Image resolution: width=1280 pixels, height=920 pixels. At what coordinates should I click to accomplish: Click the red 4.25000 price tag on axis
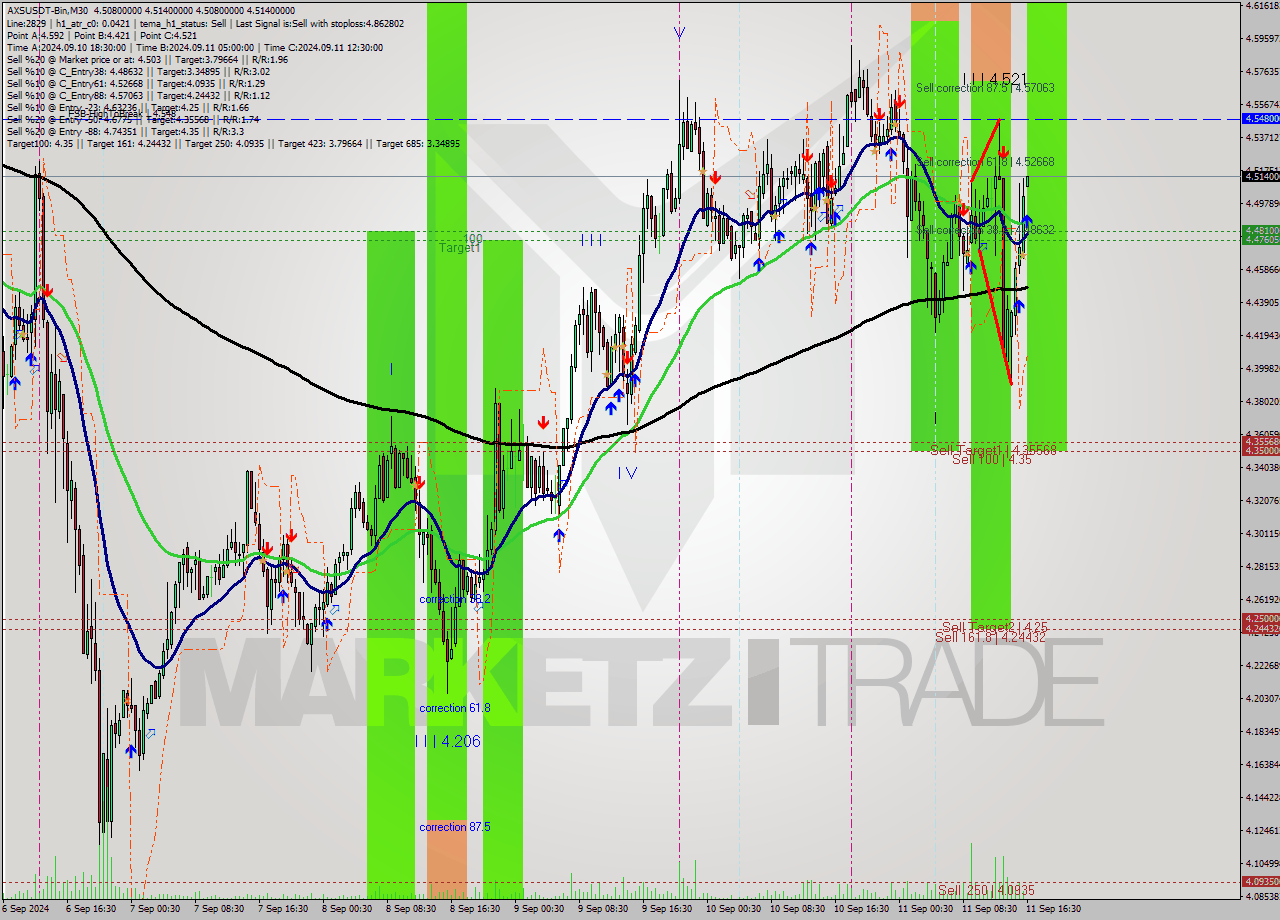click(1260, 619)
